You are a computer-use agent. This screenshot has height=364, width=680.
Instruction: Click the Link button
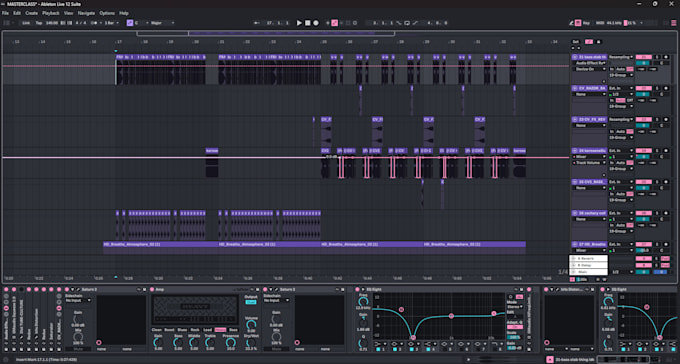point(26,23)
